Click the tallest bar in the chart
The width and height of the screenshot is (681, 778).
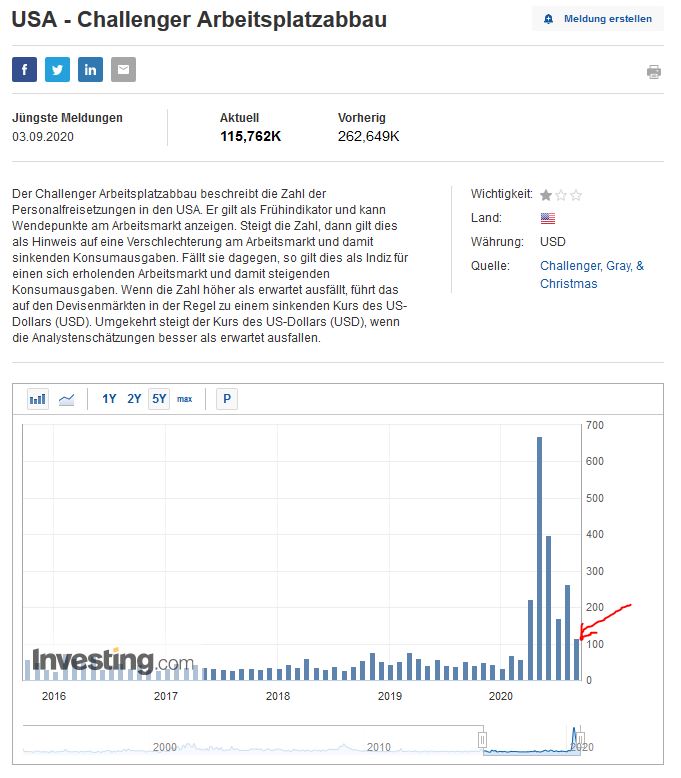539,558
